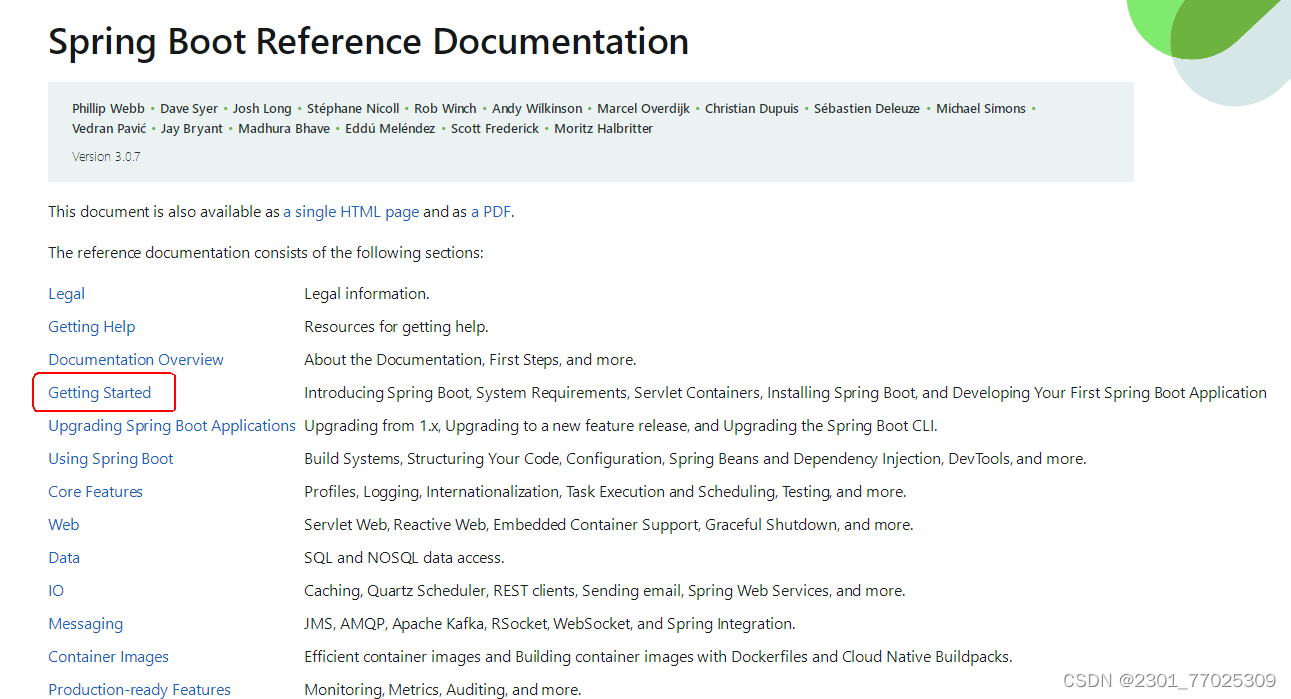This screenshot has height=699, width=1291.
Task: Select the Version 3.0.7 text
Action: (106, 157)
